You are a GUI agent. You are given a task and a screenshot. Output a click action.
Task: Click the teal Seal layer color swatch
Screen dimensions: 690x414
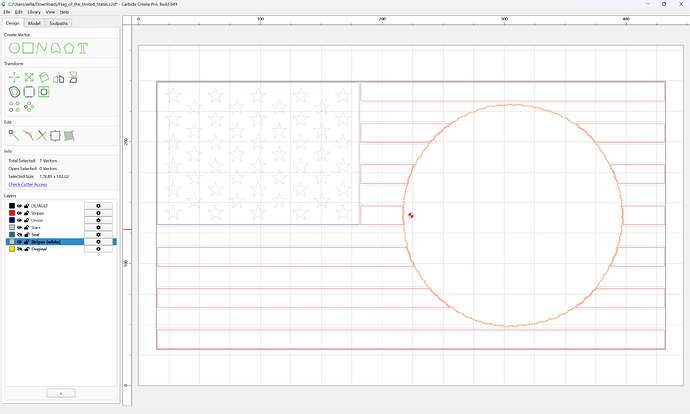coord(12,234)
